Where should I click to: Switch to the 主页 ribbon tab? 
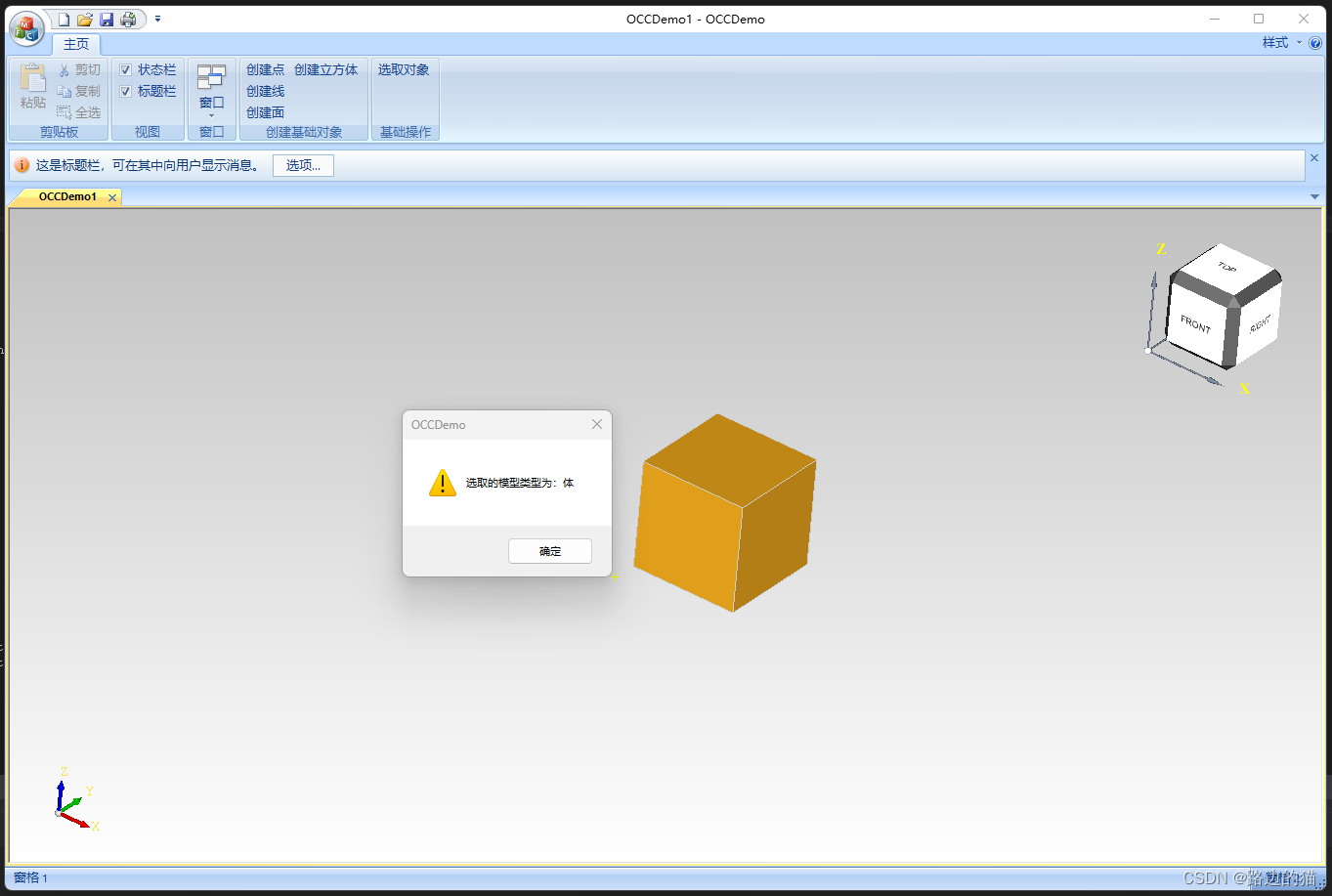(x=75, y=44)
